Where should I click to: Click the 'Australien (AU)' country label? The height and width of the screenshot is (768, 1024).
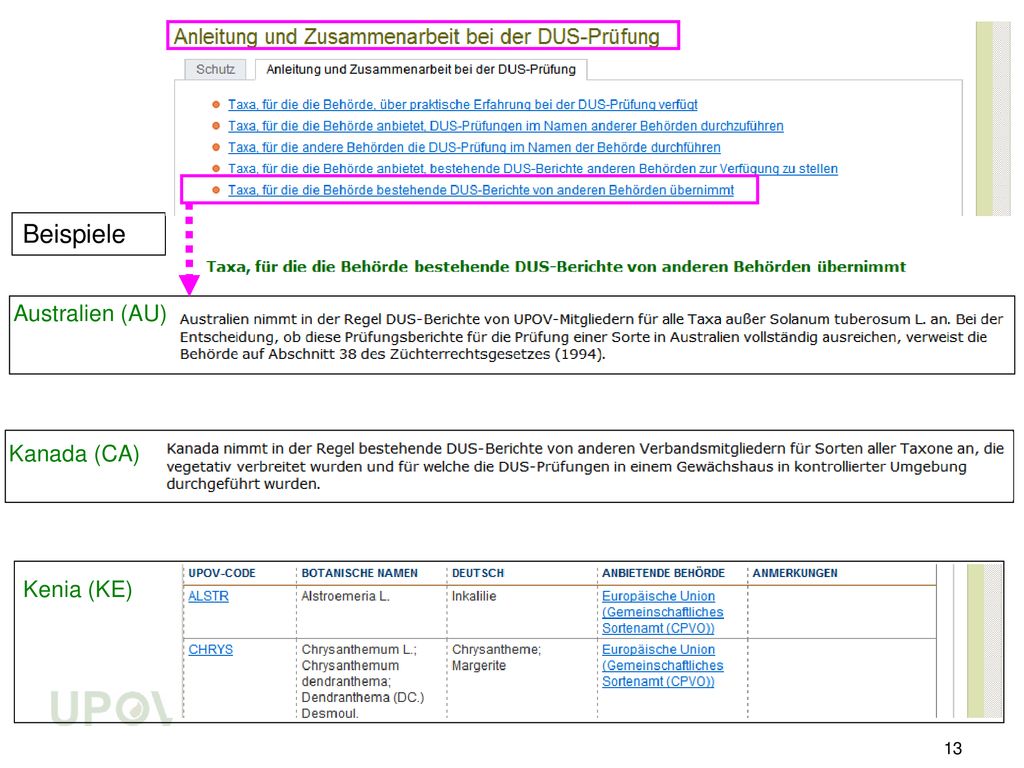(x=90, y=313)
